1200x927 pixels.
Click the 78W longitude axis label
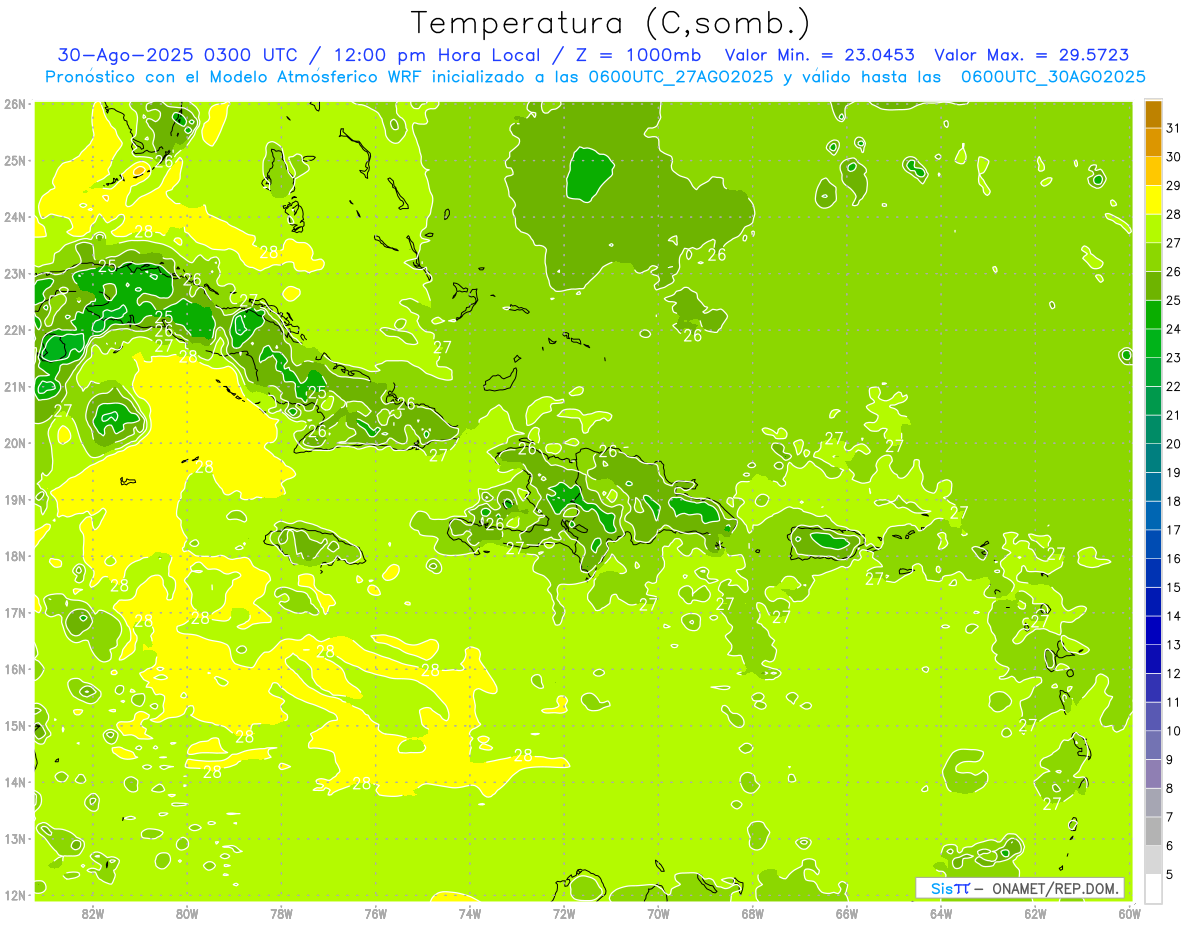(x=281, y=912)
